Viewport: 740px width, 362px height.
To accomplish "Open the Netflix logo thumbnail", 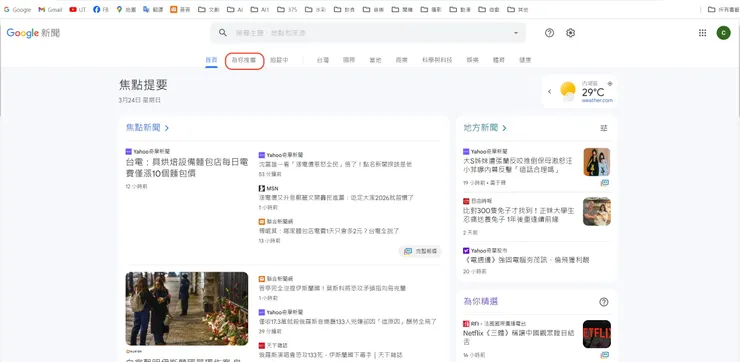I will (x=597, y=334).
